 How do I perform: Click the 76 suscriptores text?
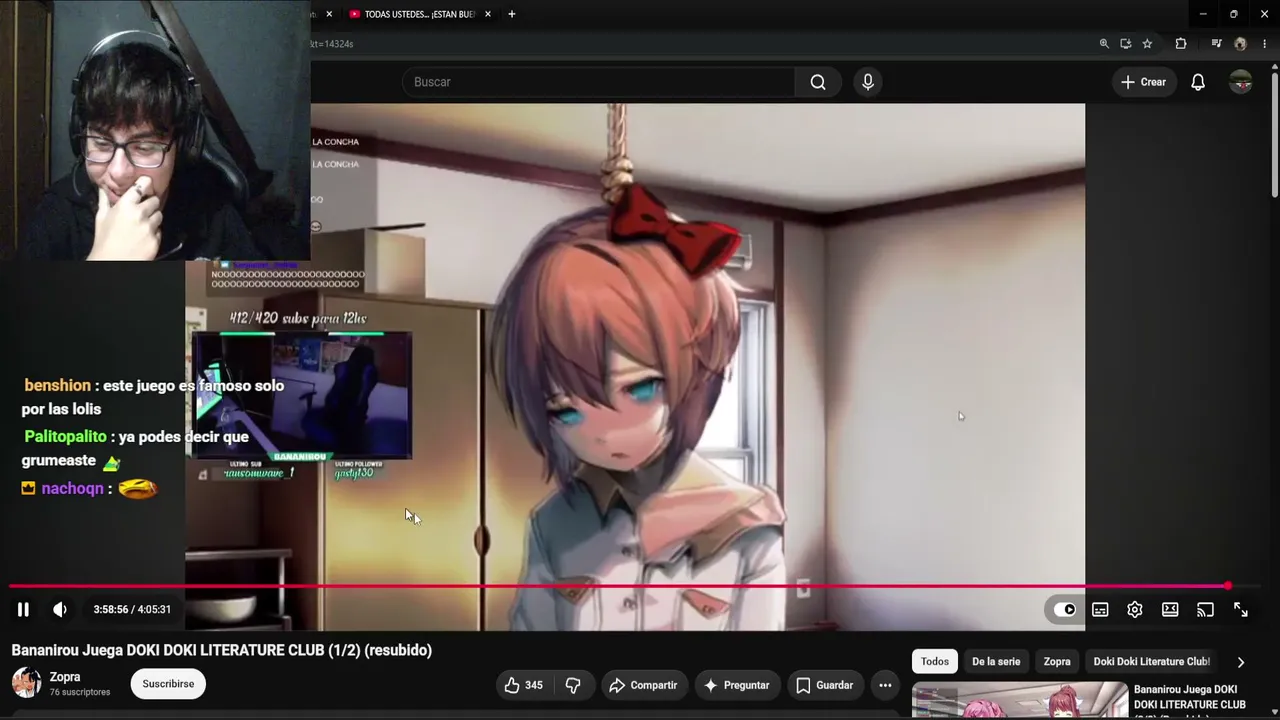coord(80,692)
